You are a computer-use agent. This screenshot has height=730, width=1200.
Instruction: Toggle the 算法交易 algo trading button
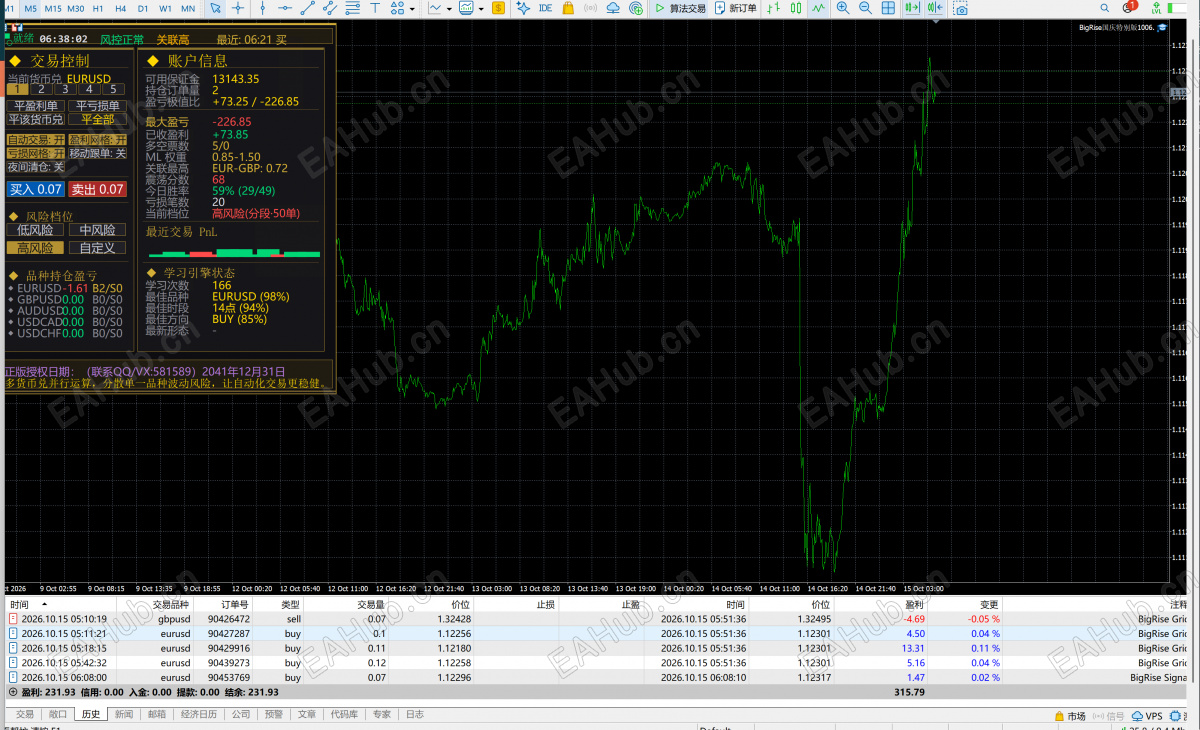click(x=680, y=8)
